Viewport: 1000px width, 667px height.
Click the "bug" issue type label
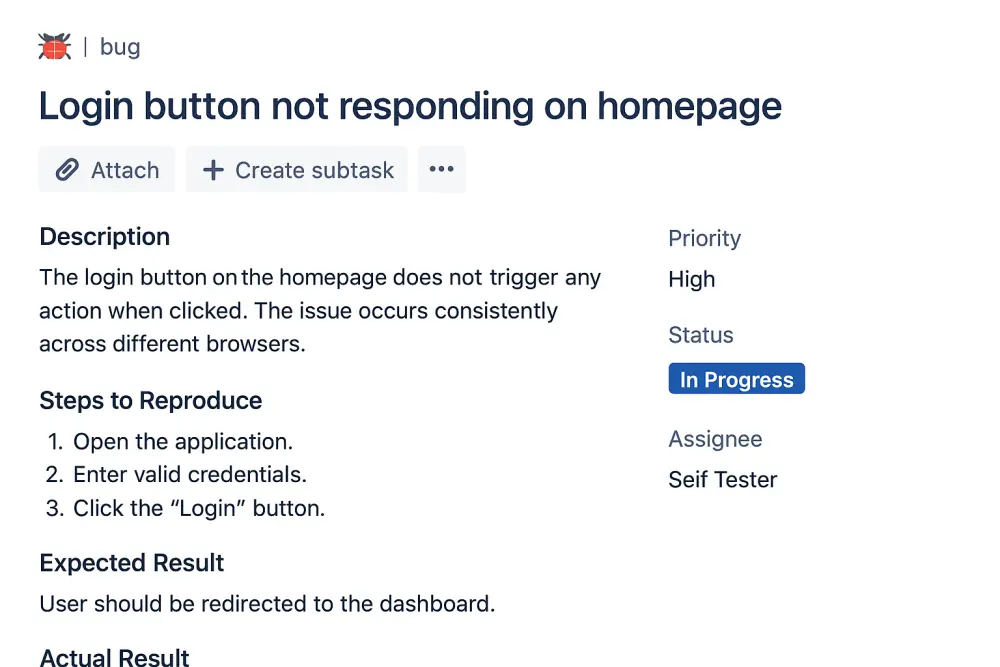pyautogui.click(x=120, y=47)
